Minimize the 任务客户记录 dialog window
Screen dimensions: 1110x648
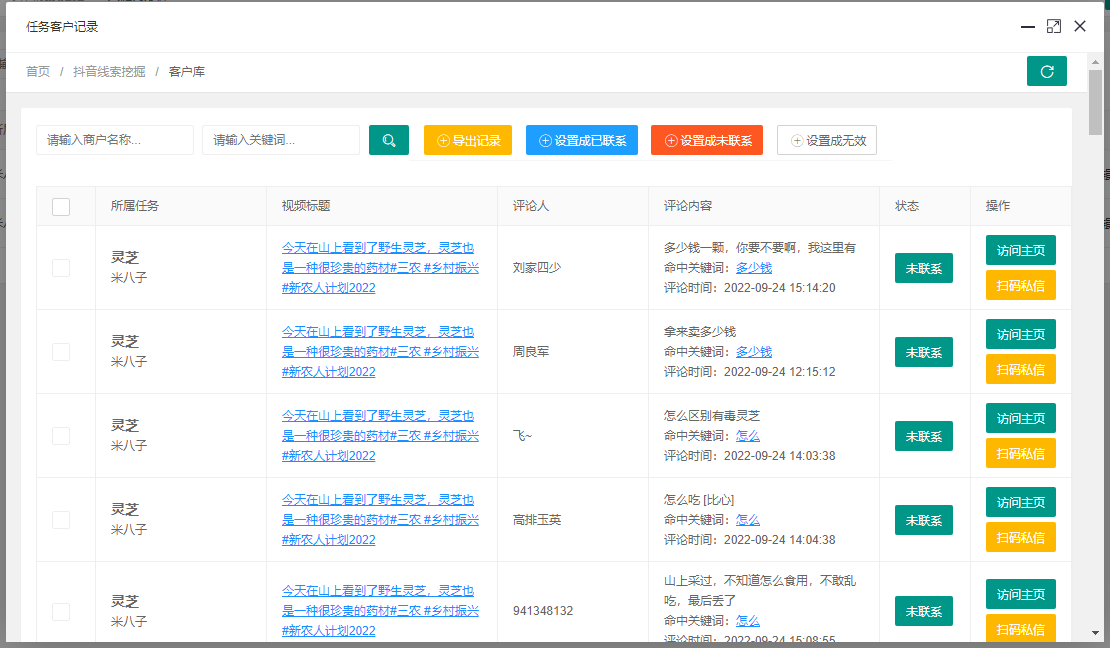point(1027,26)
